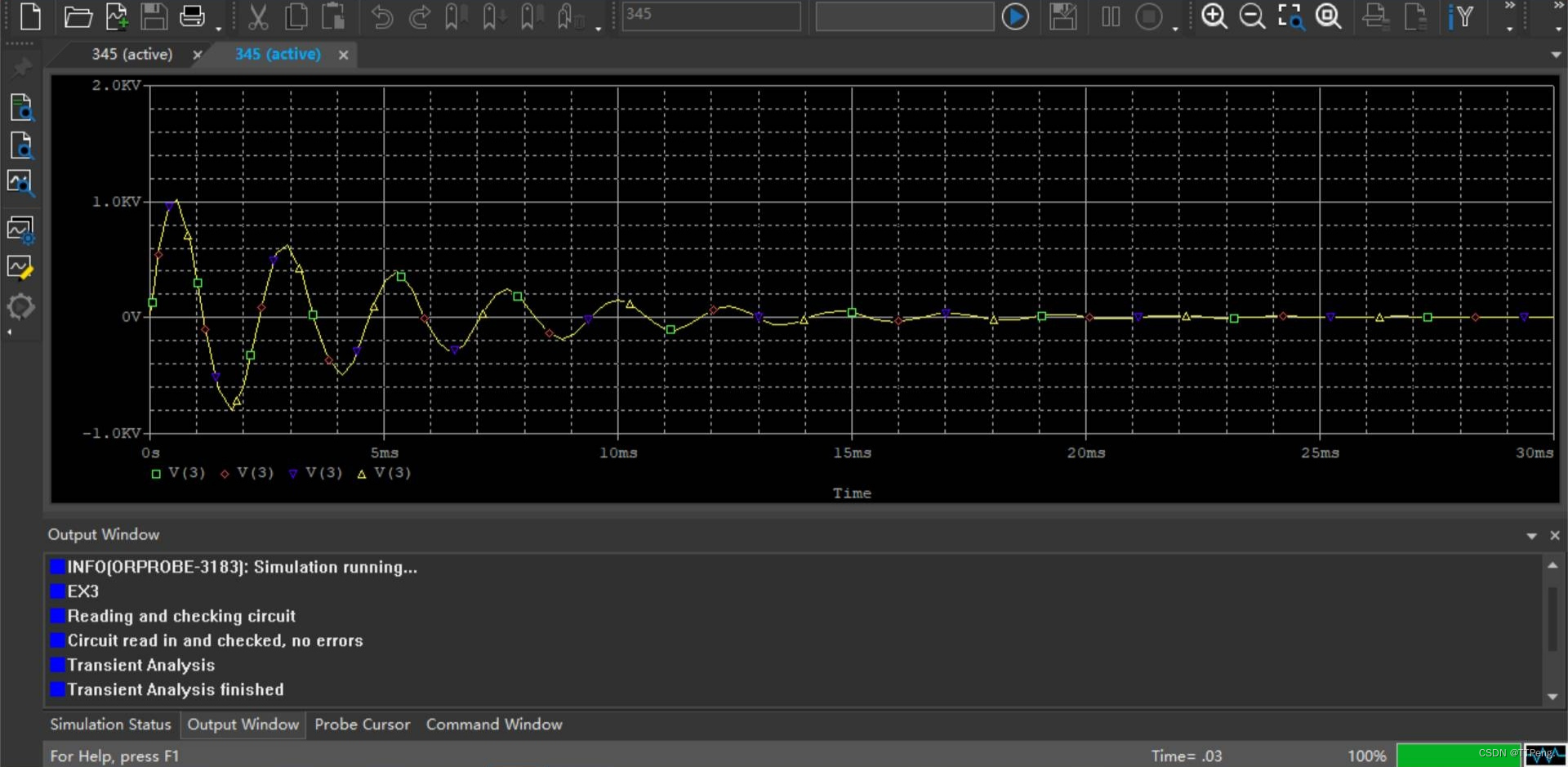The width and height of the screenshot is (1568, 767).
Task: Switch to the first 345 (active) tab
Action: (x=131, y=55)
